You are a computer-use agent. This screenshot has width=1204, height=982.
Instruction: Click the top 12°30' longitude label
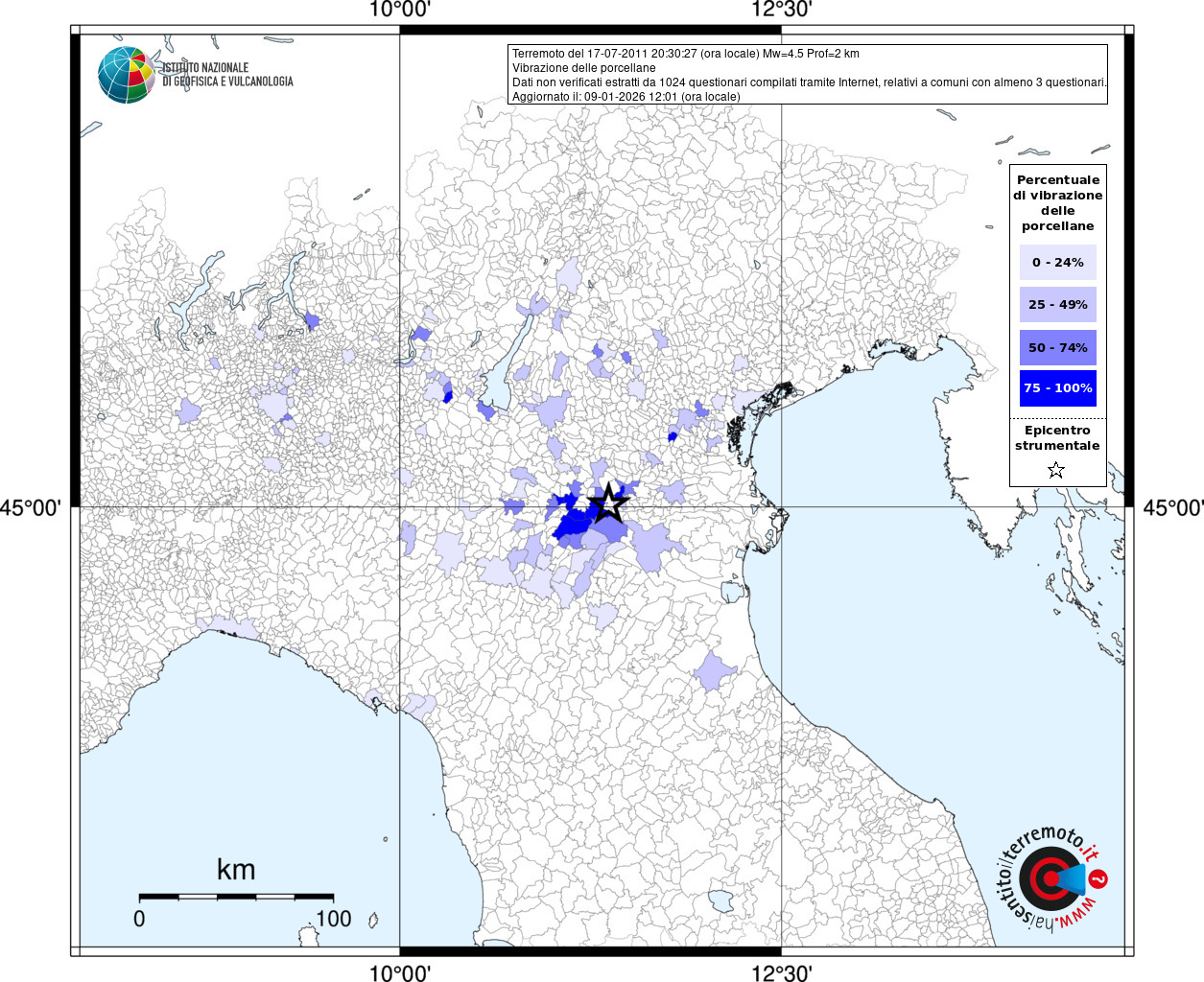pos(782,11)
